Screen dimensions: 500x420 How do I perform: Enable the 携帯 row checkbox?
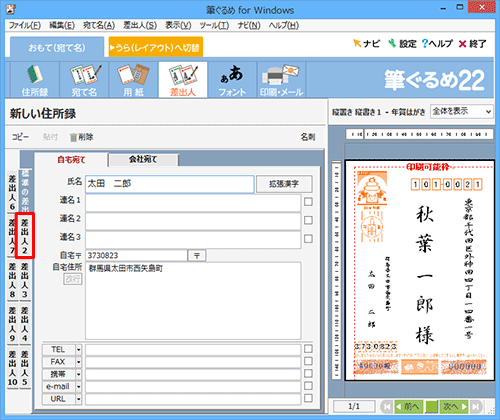click(x=308, y=374)
